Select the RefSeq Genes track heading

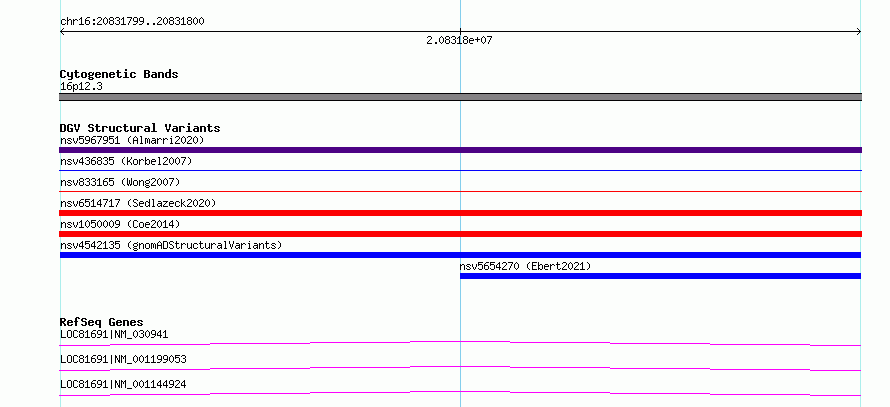pos(102,322)
